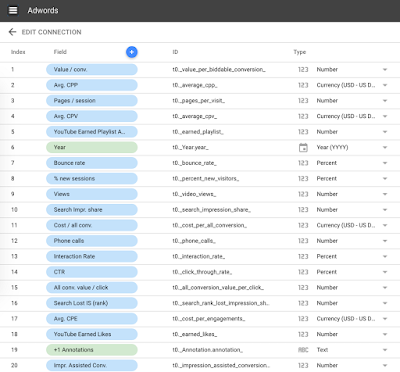Click the 123 type icon for Views
The image size is (400, 372).
pyautogui.click(x=303, y=194)
